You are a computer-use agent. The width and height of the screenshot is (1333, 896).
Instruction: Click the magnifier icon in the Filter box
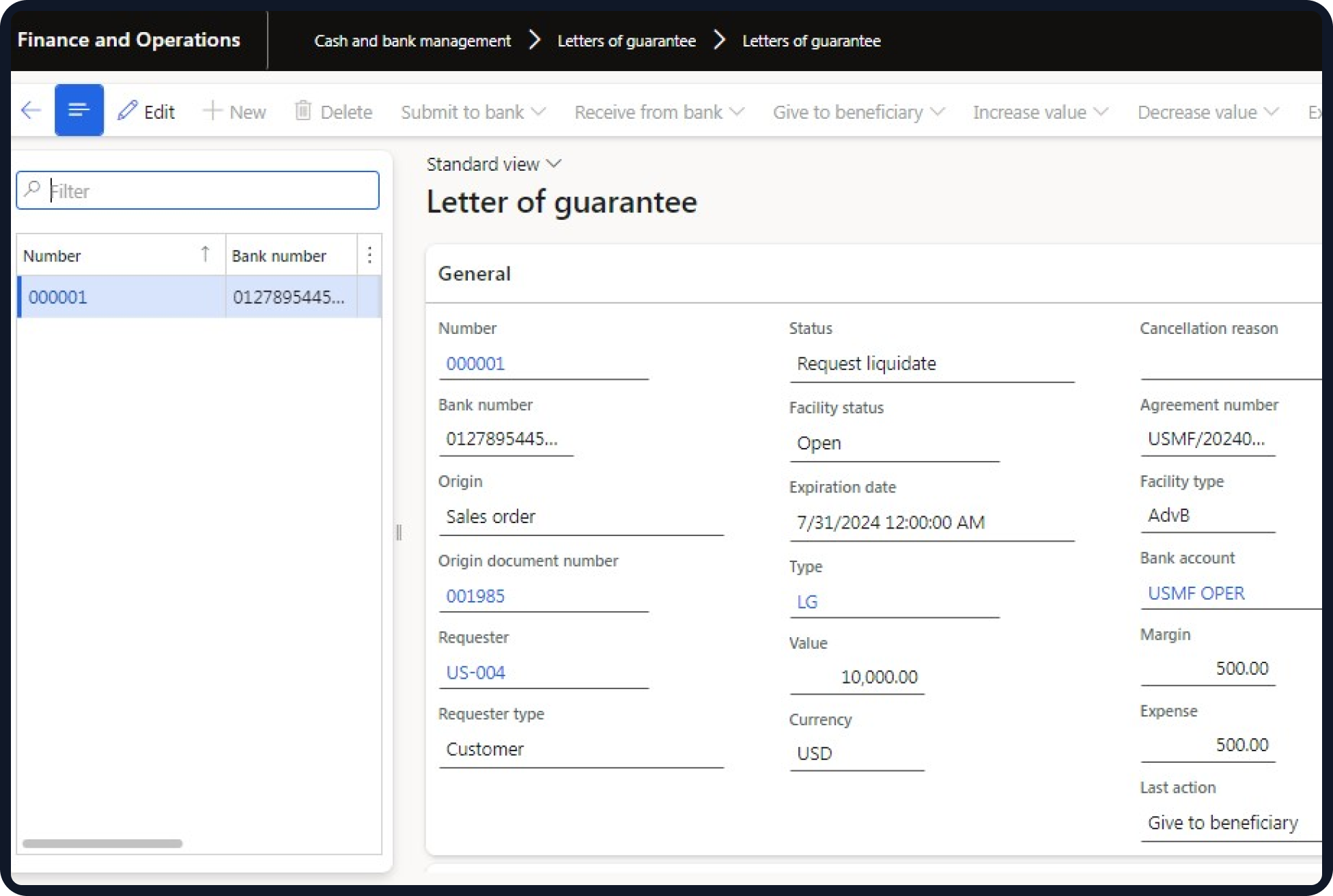33,190
